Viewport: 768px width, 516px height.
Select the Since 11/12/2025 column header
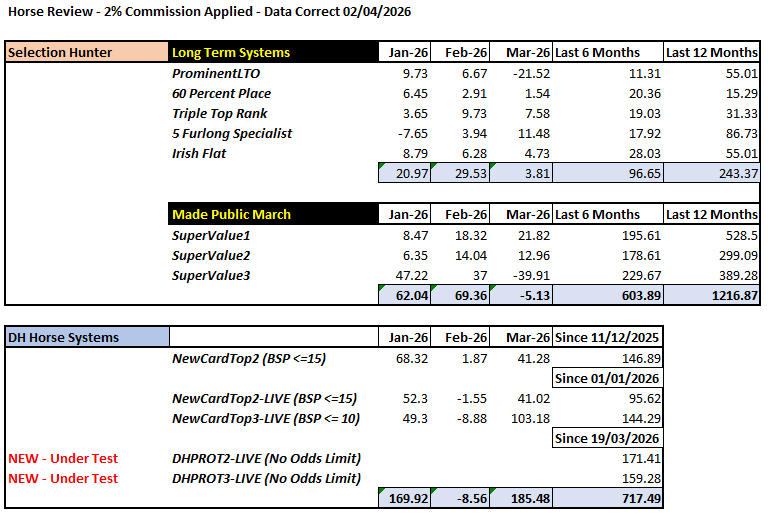[608, 337]
